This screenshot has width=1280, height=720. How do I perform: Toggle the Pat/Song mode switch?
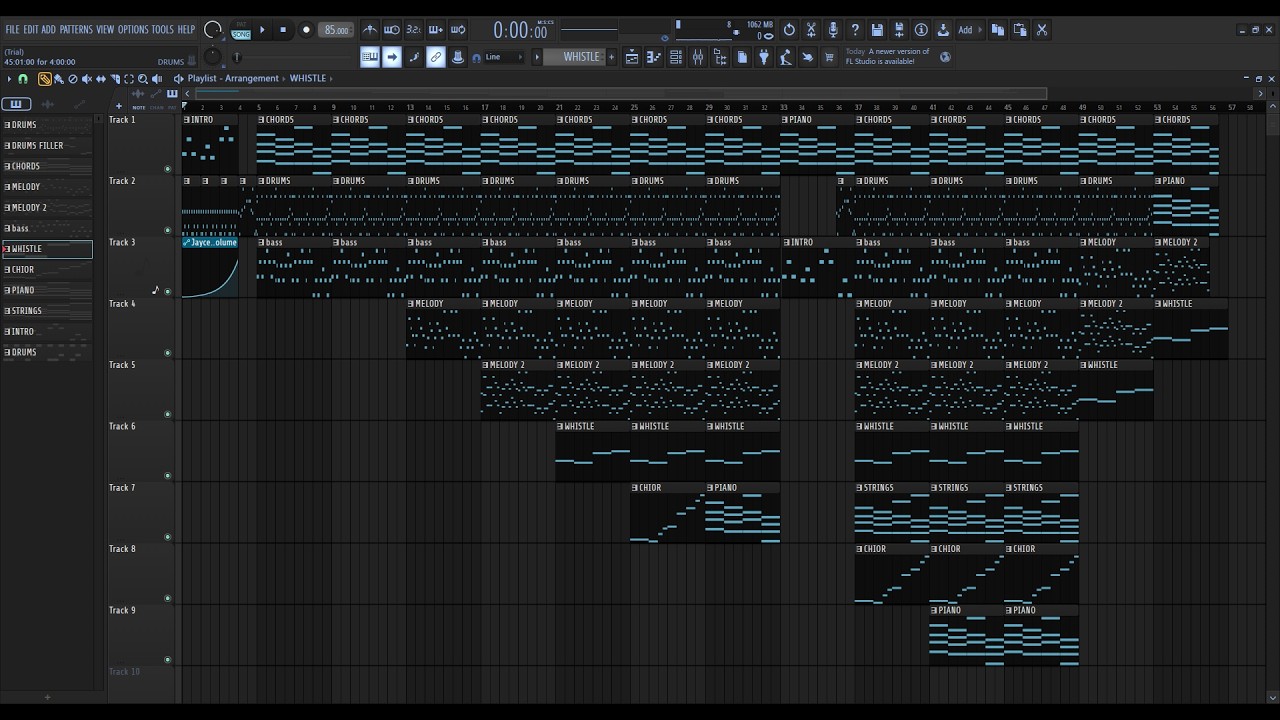[x=241, y=30]
